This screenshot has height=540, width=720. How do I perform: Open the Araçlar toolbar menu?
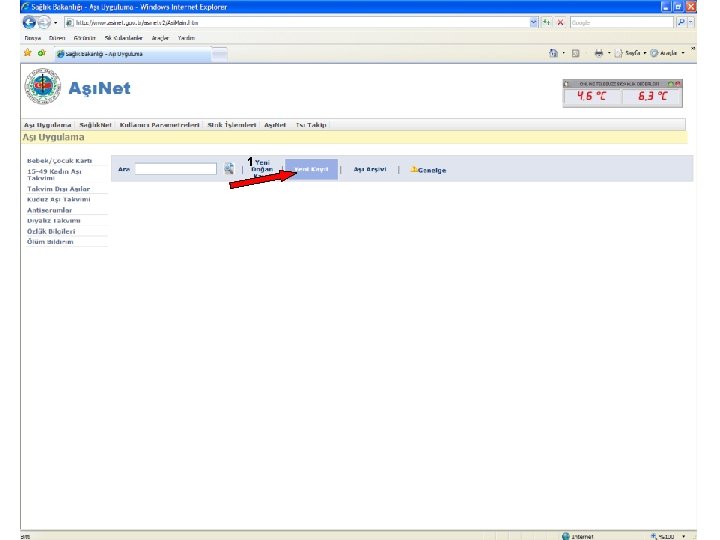[667, 53]
